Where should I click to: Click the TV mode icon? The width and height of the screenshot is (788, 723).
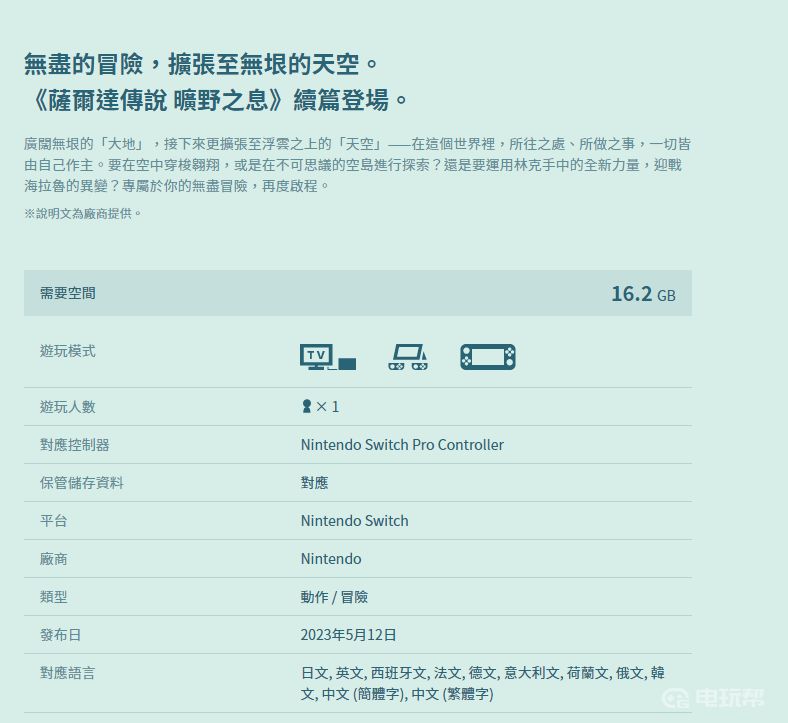[328, 357]
